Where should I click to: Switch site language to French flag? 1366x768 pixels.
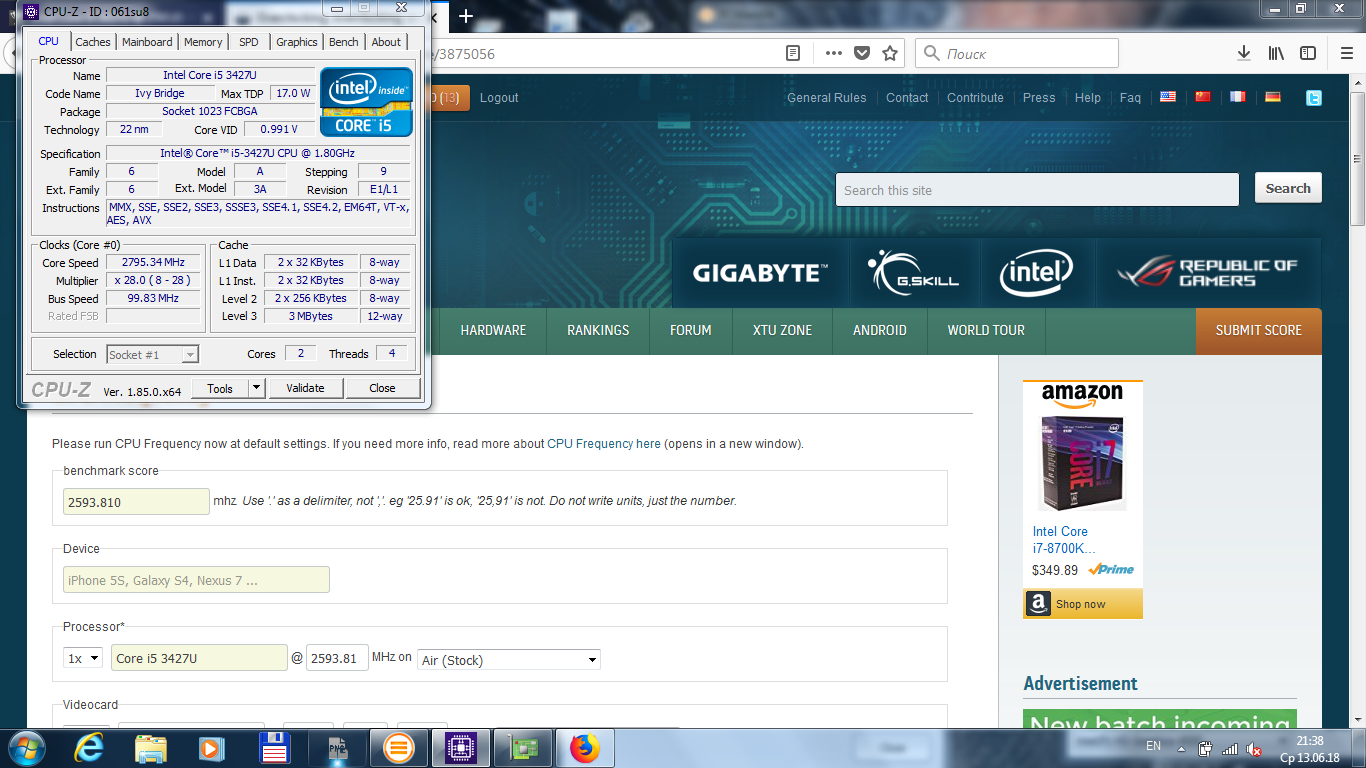click(x=1238, y=97)
